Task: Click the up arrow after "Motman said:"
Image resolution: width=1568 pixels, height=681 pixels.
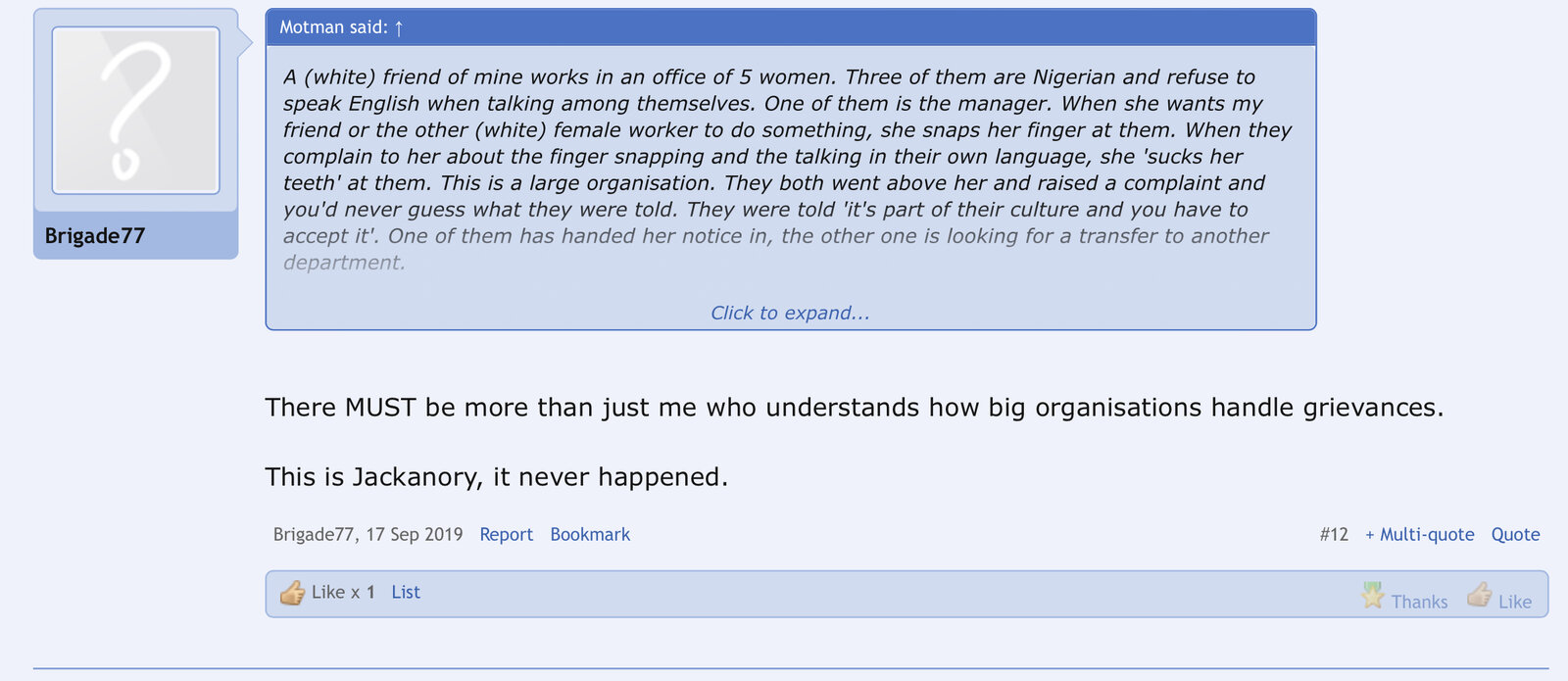Action: pyautogui.click(x=399, y=28)
